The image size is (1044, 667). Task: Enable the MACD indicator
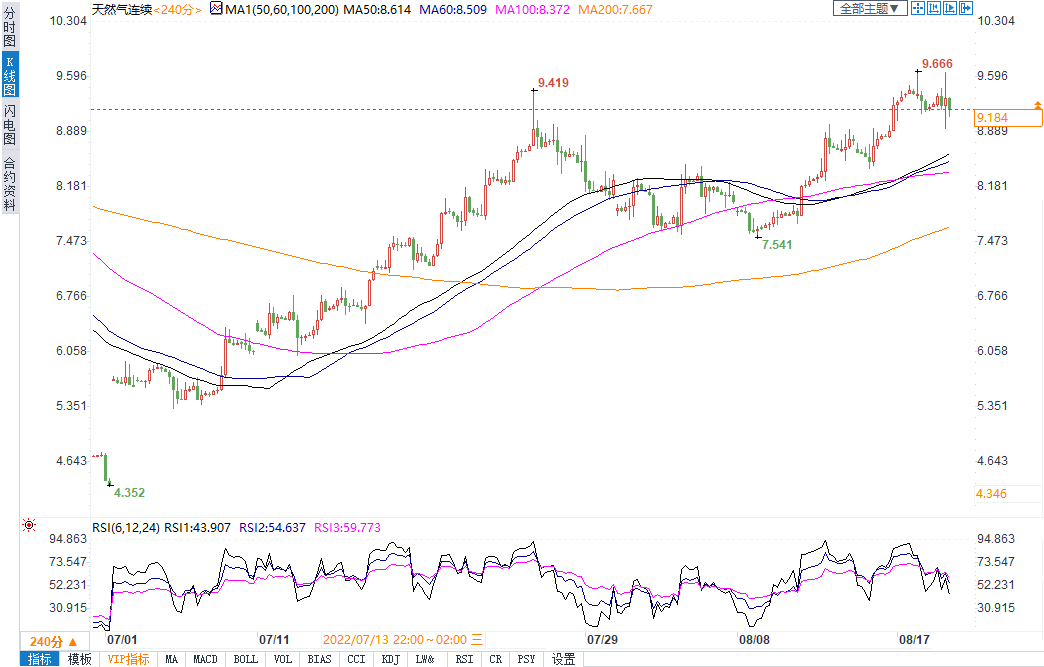[x=205, y=659]
